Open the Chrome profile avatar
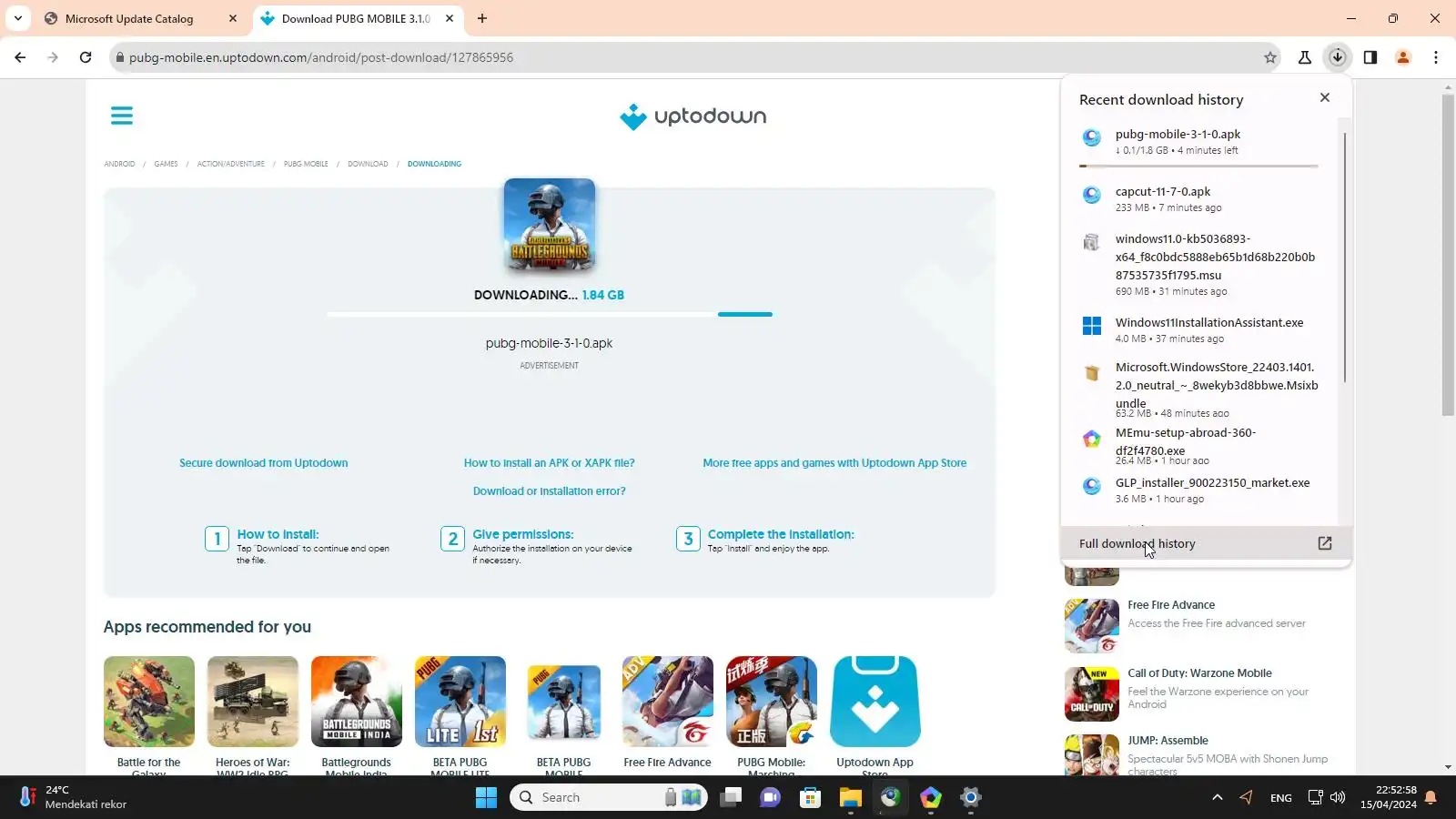This screenshot has width=1456, height=819. [x=1403, y=57]
